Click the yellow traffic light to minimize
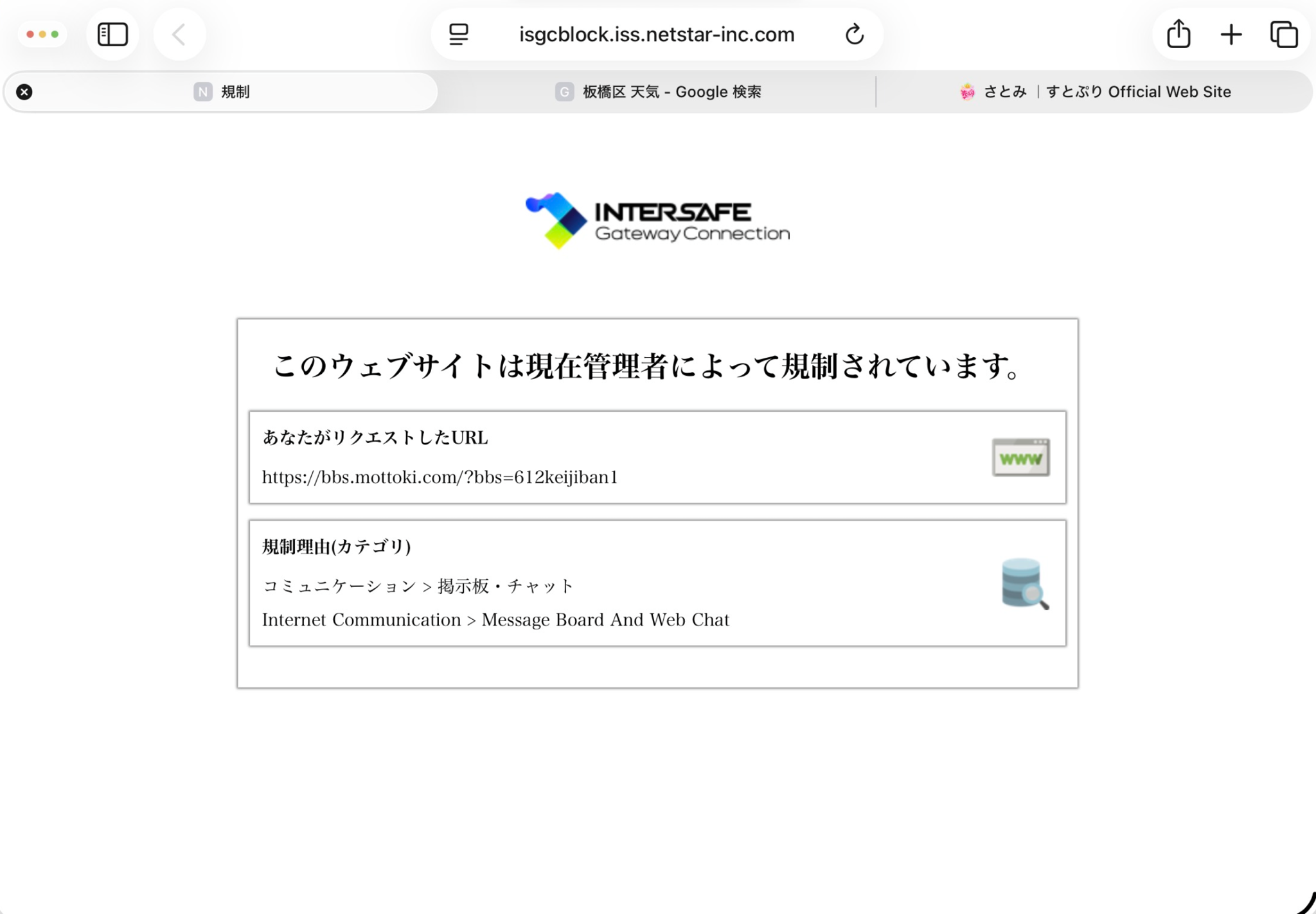1316x914 pixels. 42,34
